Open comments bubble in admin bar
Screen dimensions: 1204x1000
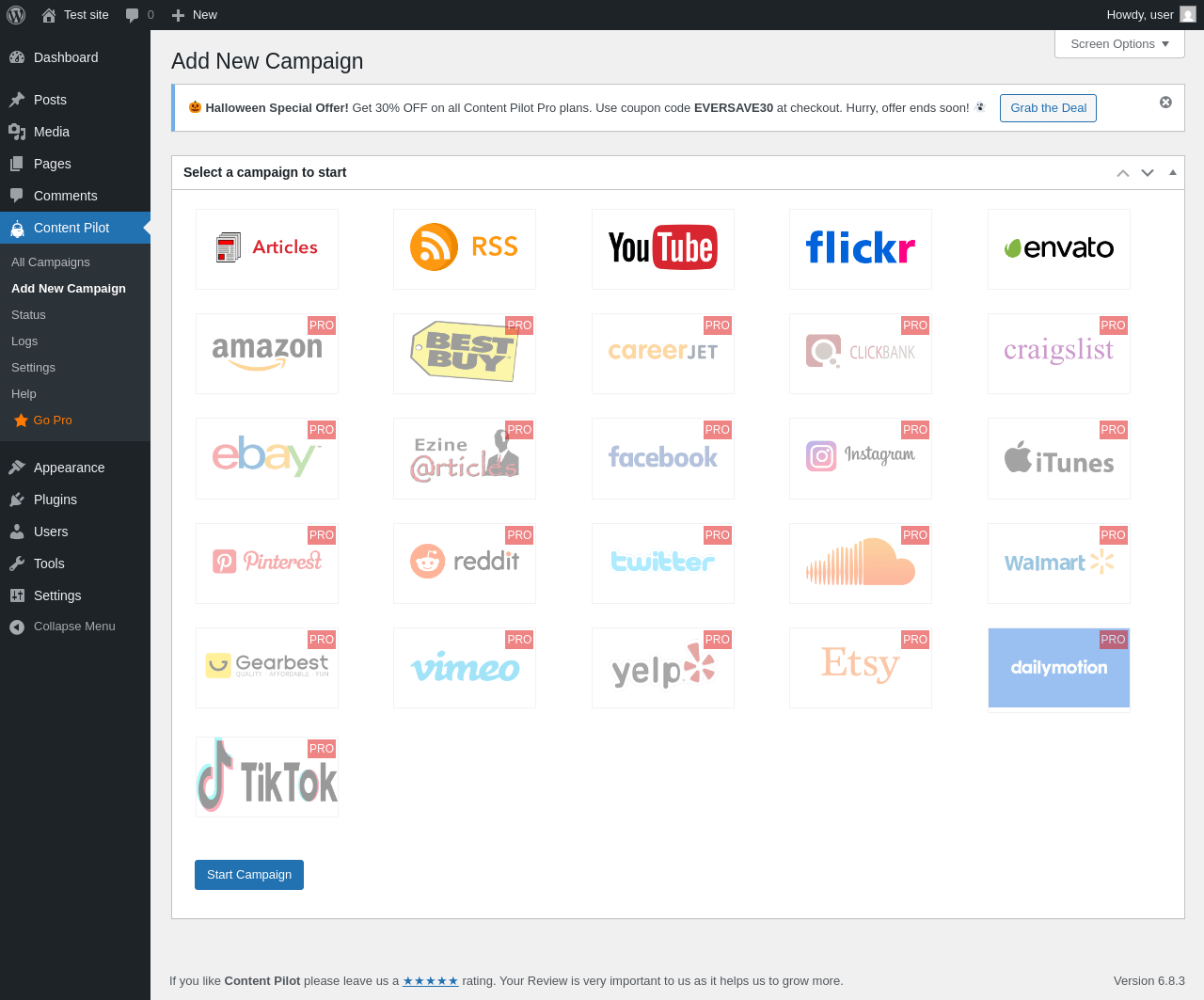pyautogui.click(x=139, y=15)
